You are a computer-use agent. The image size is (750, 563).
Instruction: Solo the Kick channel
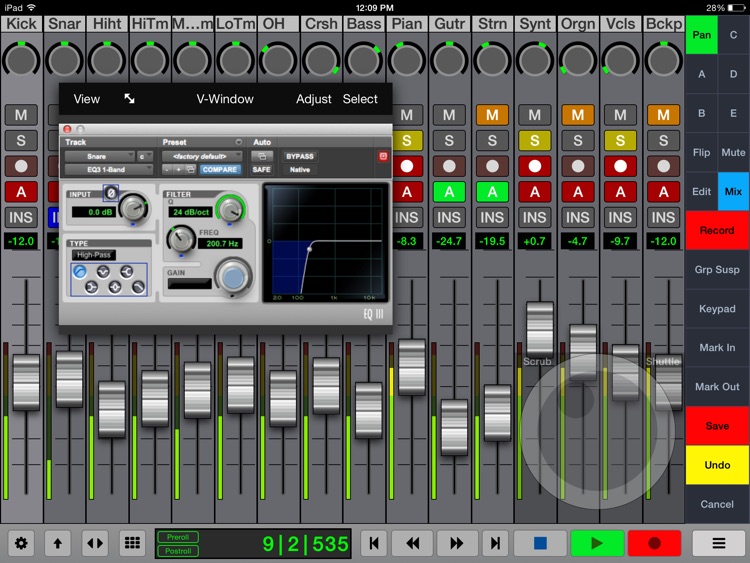point(21,141)
